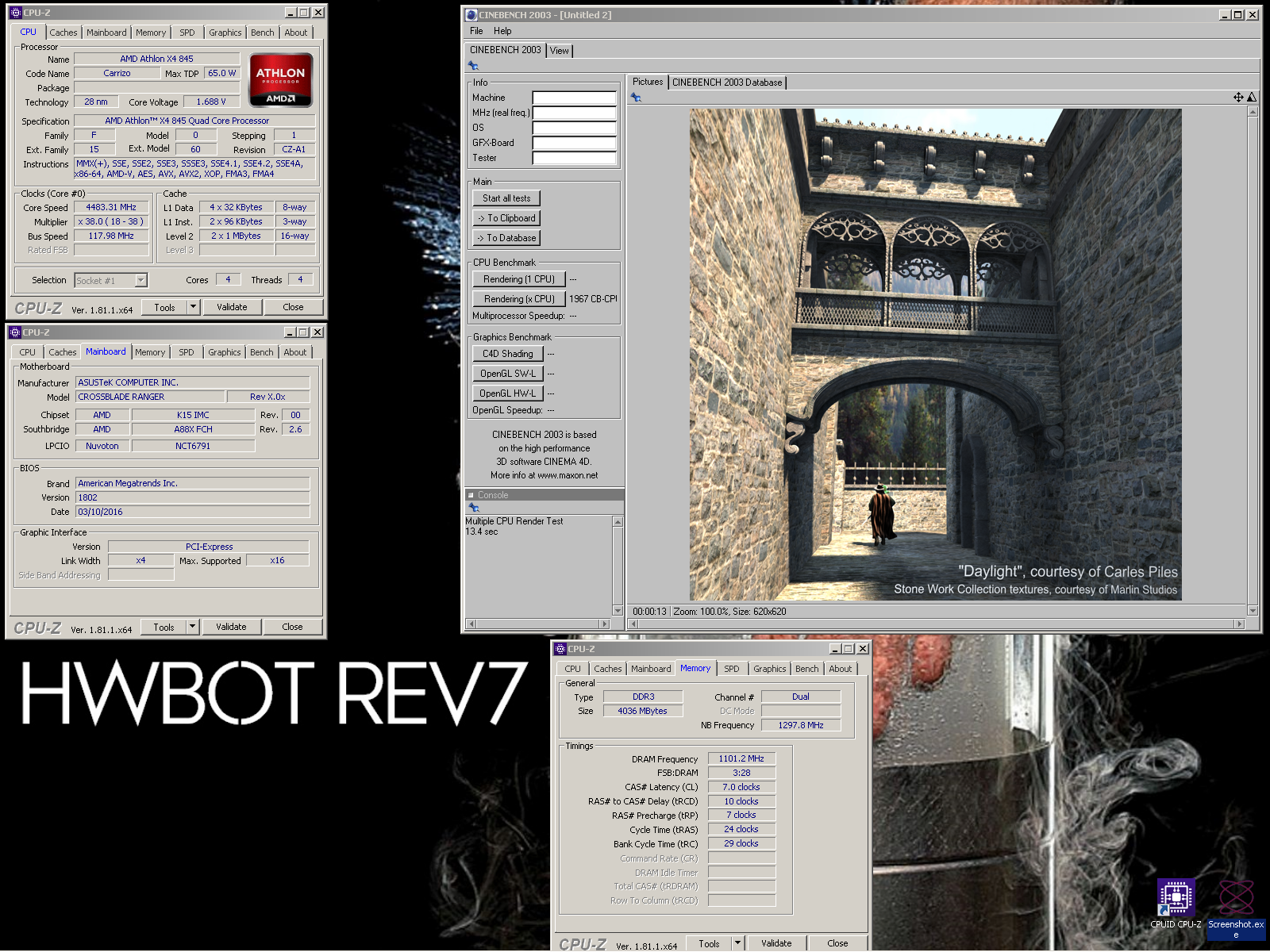Image resolution: width=1270 pixels, height=952 pixels.
Task: Open the CPU tab in the Mainboard CPU-Z window
Action: 28,352
